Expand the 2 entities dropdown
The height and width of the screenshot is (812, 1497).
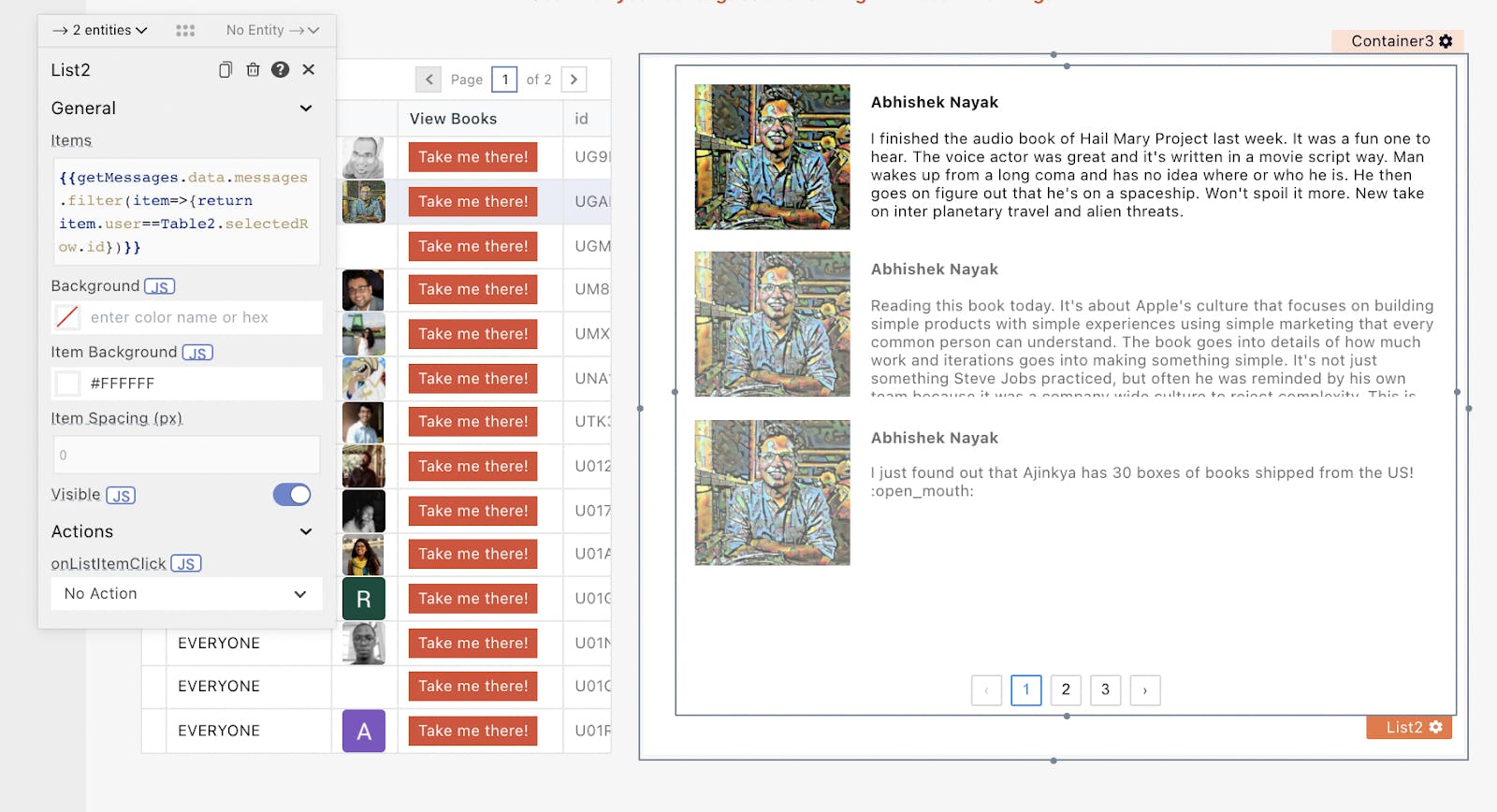click(100, 30)
